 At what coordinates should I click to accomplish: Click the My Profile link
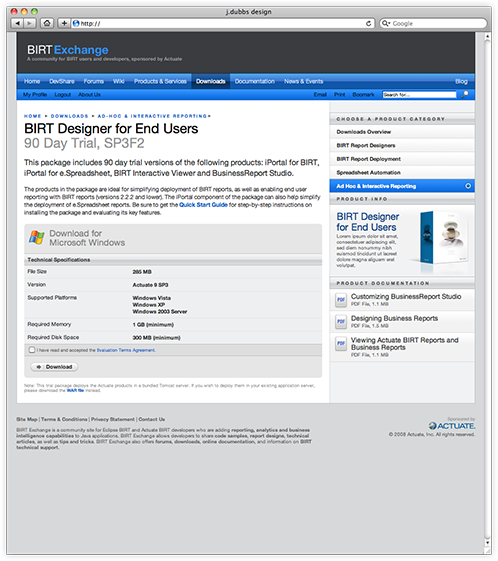click(35, 94)
